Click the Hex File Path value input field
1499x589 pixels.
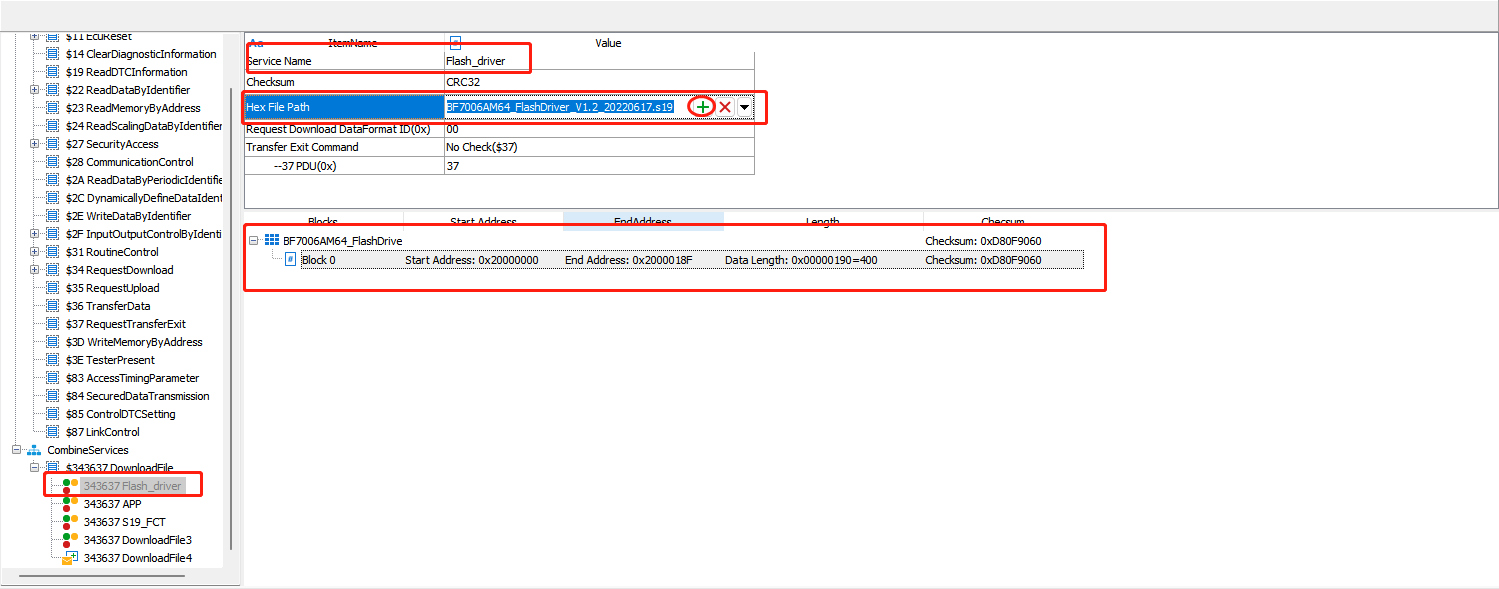560,107
